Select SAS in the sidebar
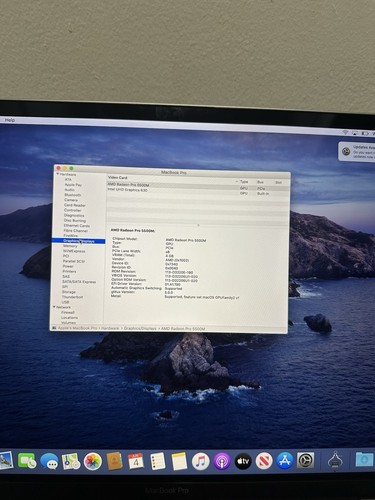Image resolution: width=375 pixels, height=500 pixels. (66, 276)
